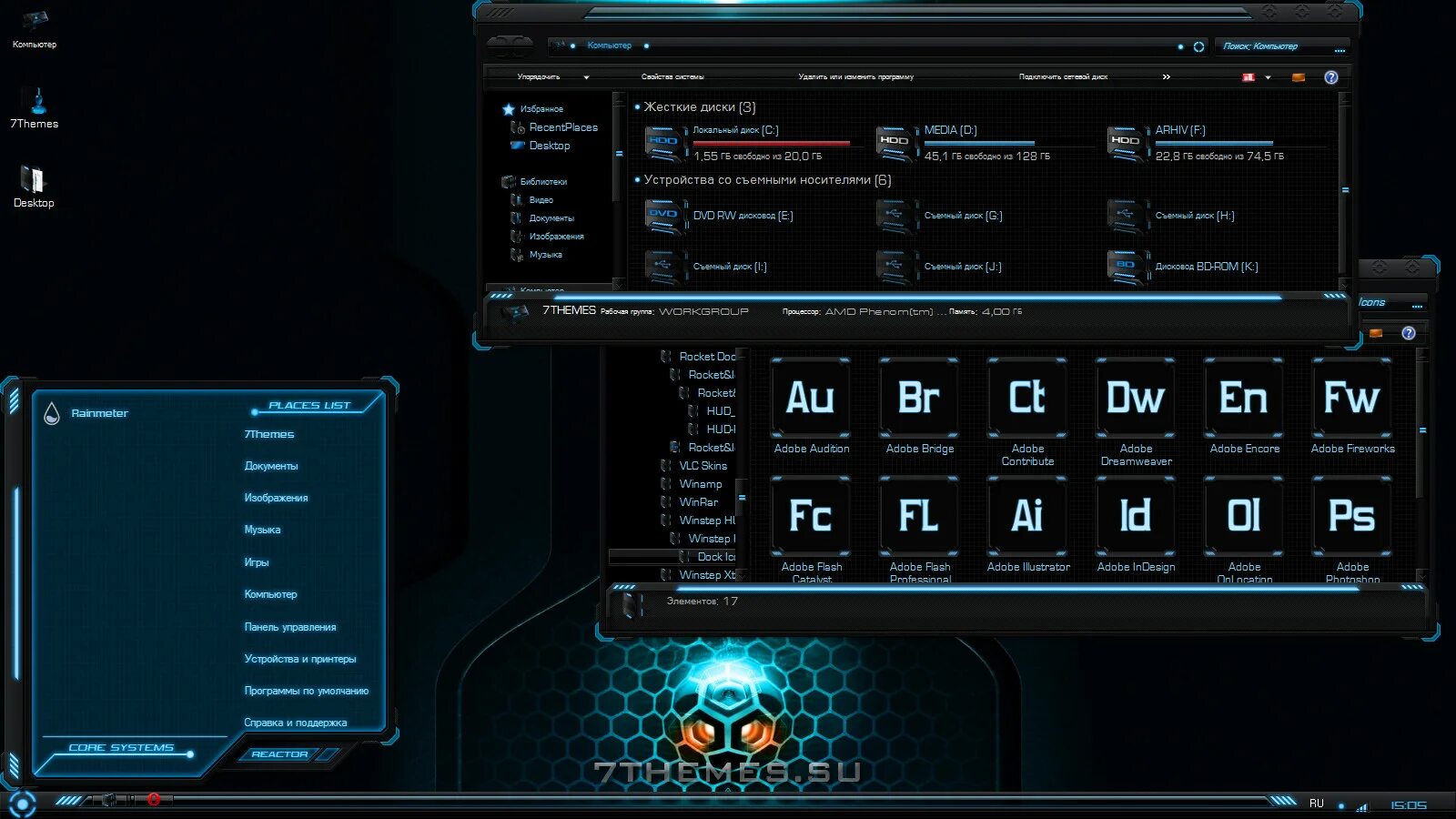Image resolution: width=1456 pixels, height=819 pixels.
Task: Open Rainmeter in the start menu
Action: pos(99,413)
